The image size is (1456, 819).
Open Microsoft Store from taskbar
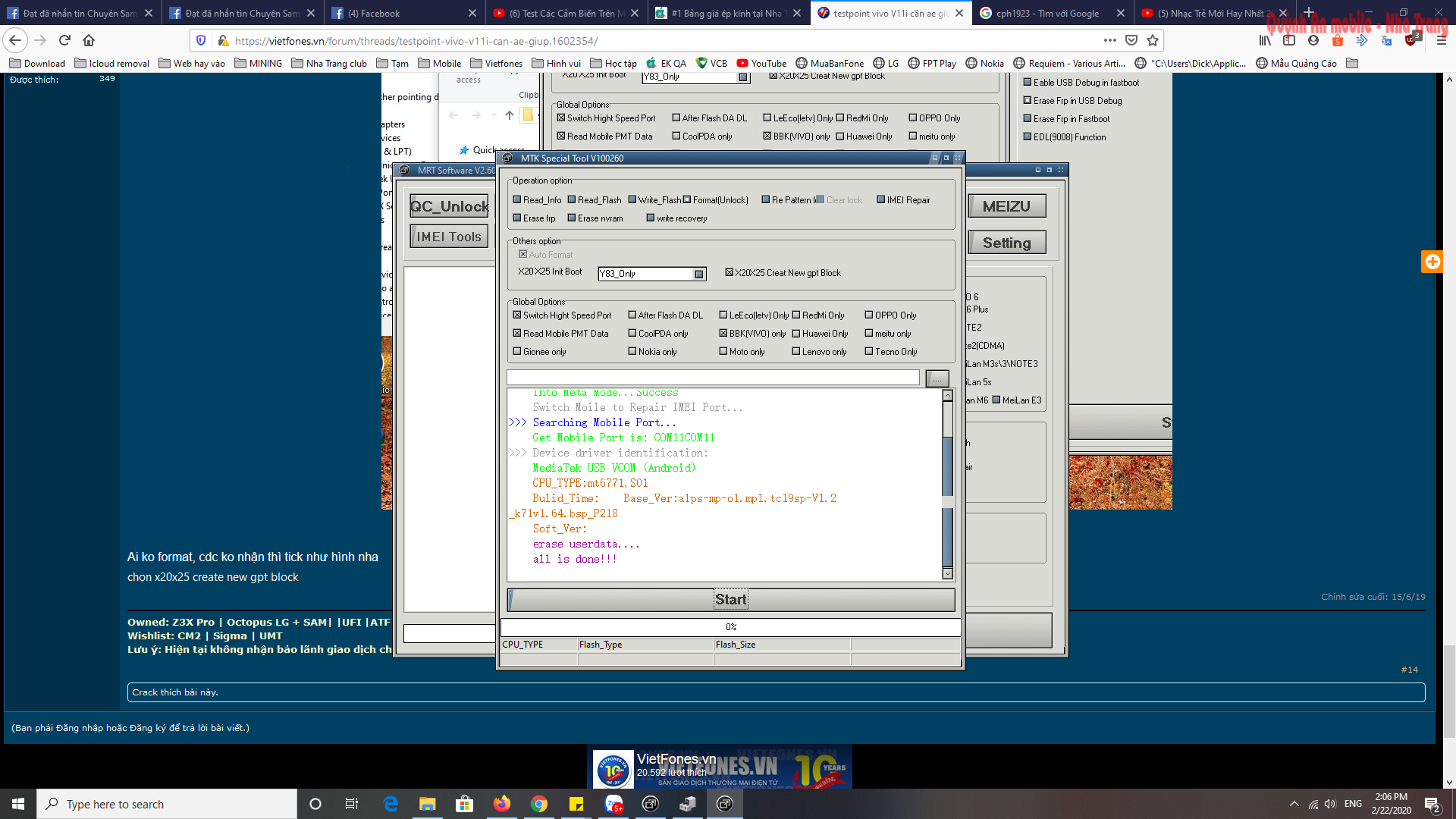(464, 804)
